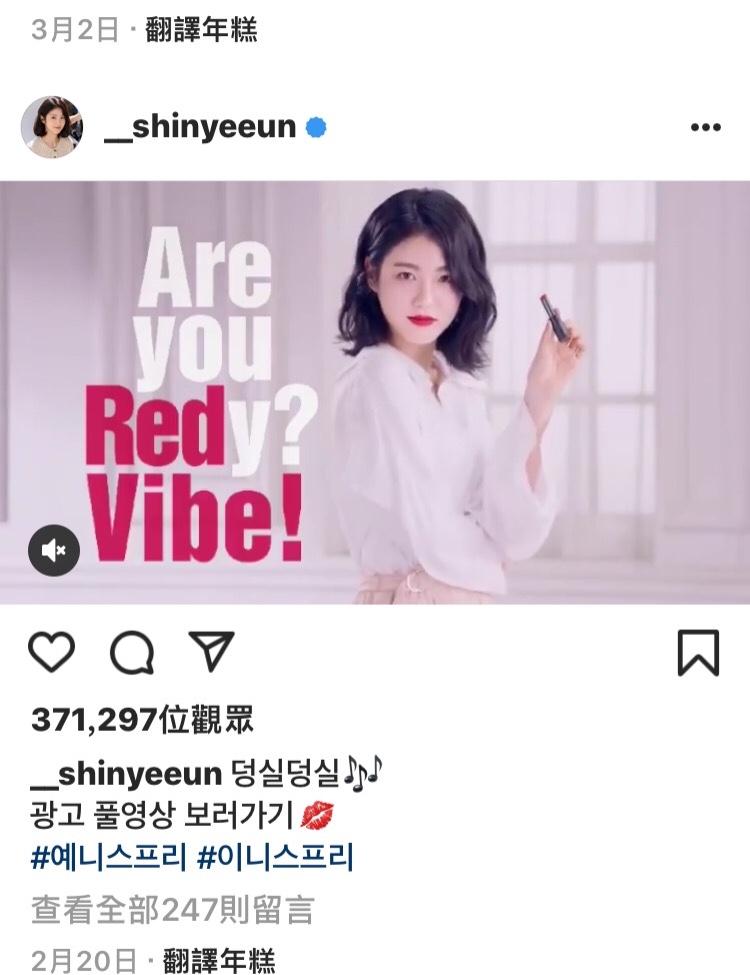Open the three-dot more options menu
This screenshot has width=750, height=975.
click(706, 127)
